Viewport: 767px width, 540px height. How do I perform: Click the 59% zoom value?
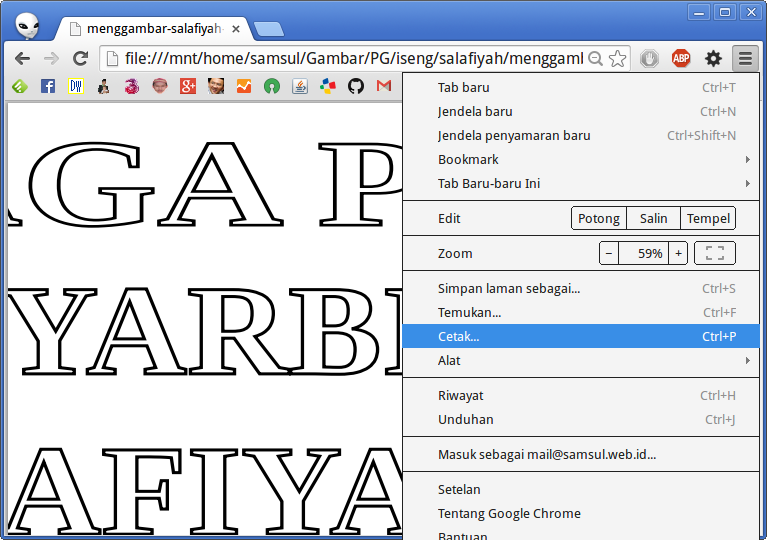643,253
